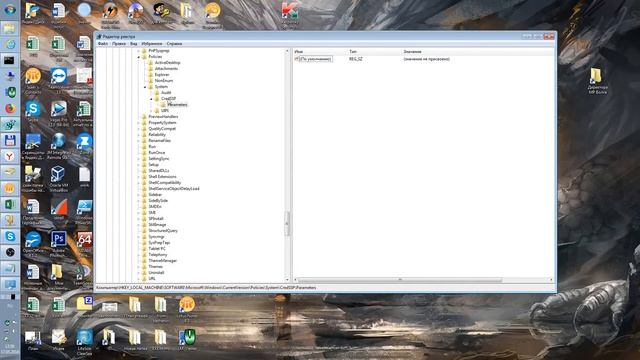Open the Избранное menu
The image size is (640, 360).
(152, 44)
